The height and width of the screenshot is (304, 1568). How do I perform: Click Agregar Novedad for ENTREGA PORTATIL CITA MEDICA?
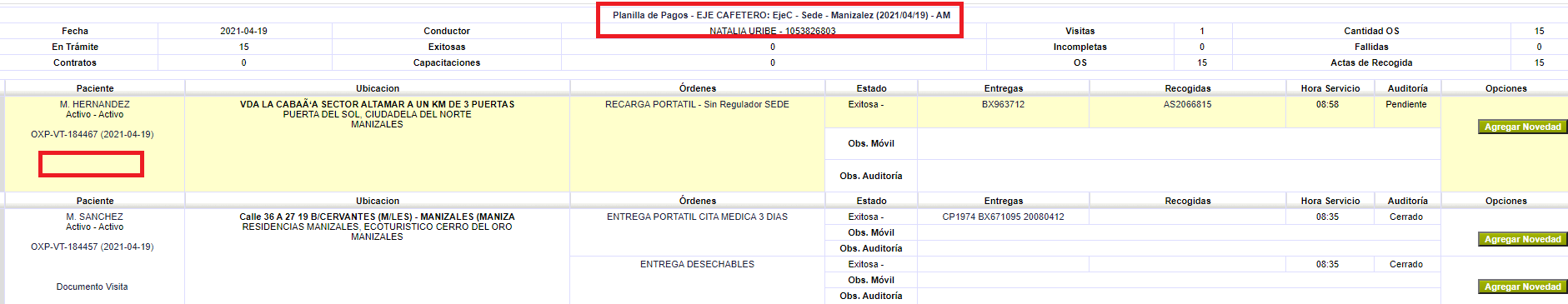[x=1522, y=239]
